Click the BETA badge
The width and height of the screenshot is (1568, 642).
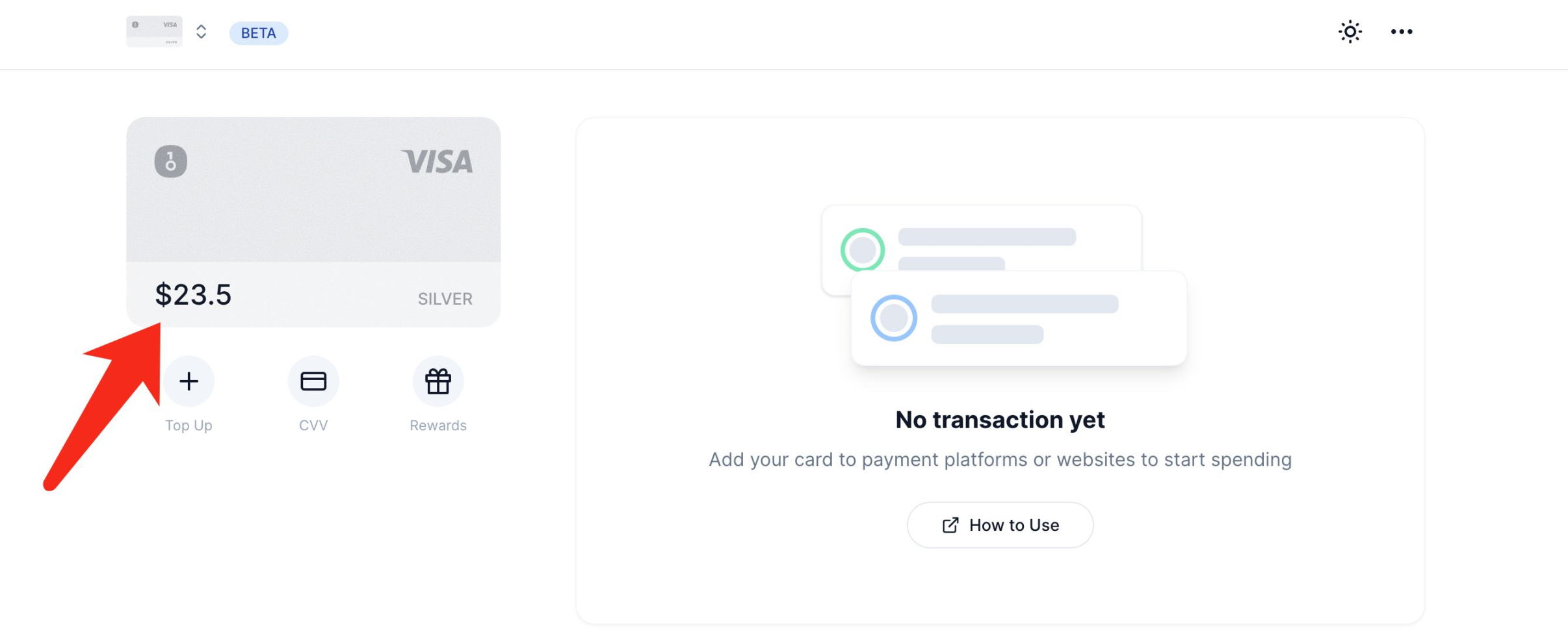click(259, 33)
